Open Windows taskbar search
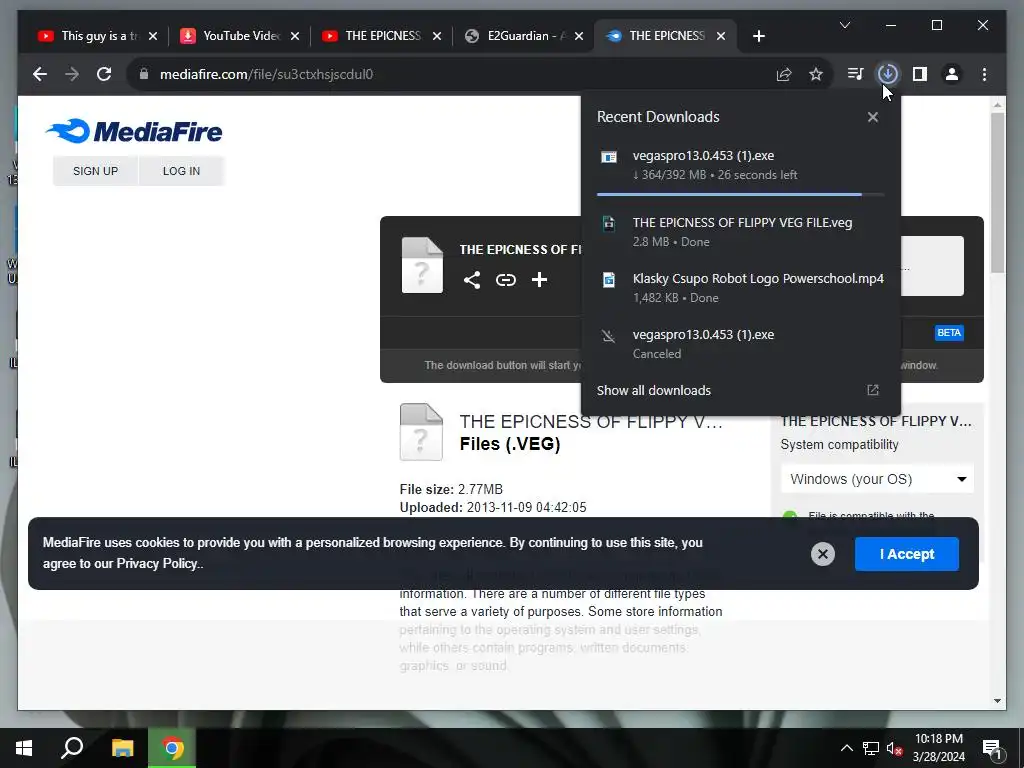This screenshot has height=768, width=1024. click(x=72, y=748)
